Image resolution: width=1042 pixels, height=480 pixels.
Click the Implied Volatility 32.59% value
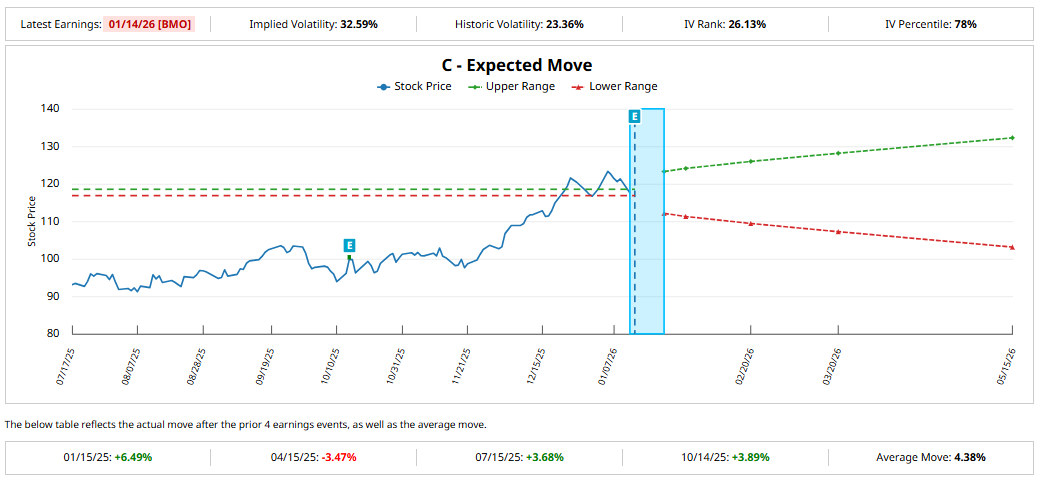359,25
